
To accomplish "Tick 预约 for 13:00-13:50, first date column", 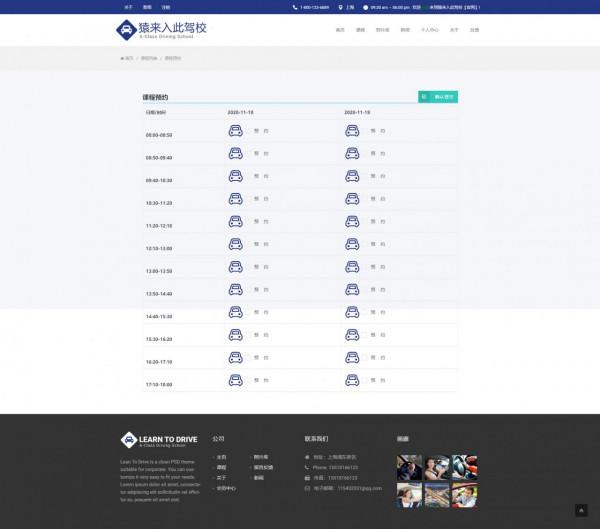I will pyautogui.click(x=249, y=267).
